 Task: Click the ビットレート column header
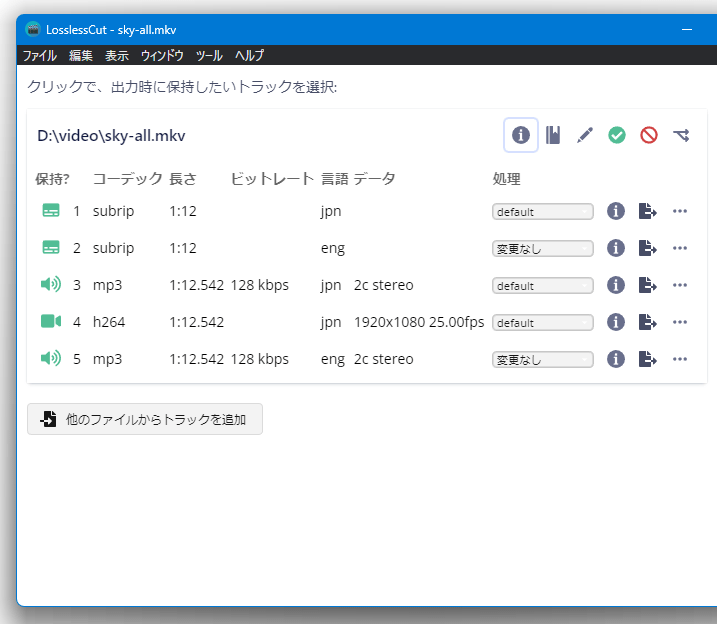tap(272, 179)
